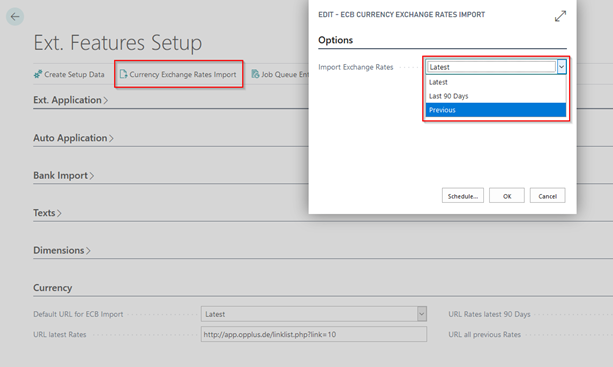Click the URL latest Rates input field
613x367 pixels.
point(314,335)
